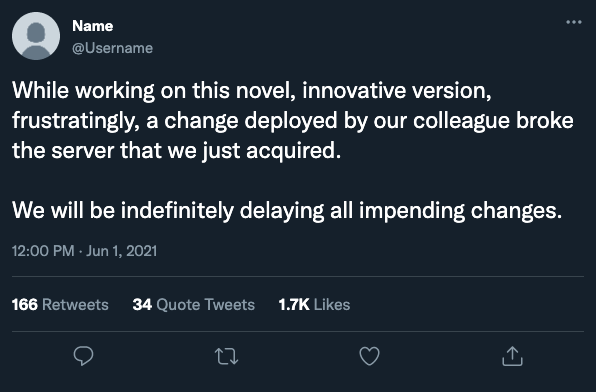Click the bold 1.7K figure

[294, 305]
